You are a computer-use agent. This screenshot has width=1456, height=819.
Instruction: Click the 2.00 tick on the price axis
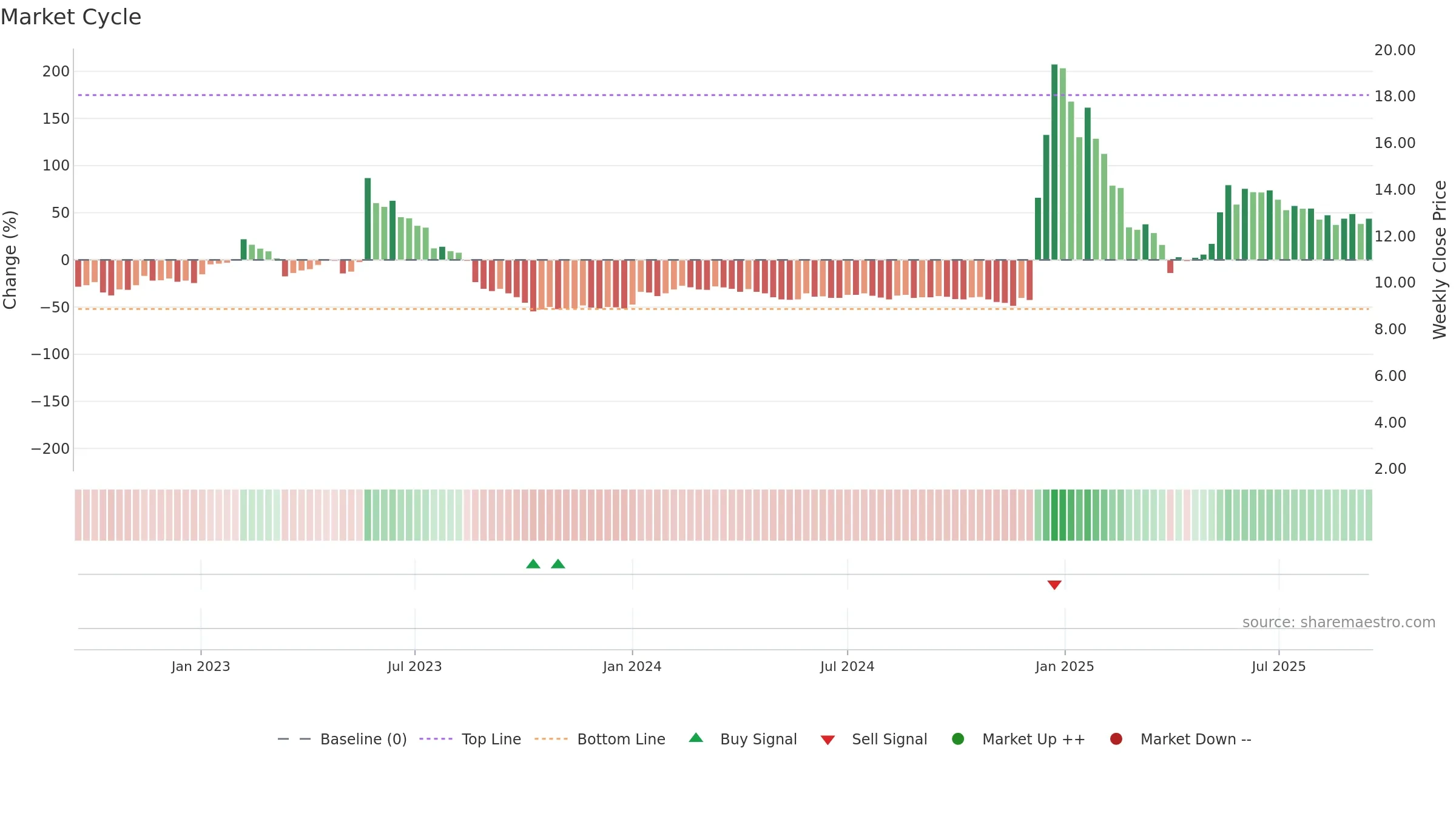(x=1390, y=469)
